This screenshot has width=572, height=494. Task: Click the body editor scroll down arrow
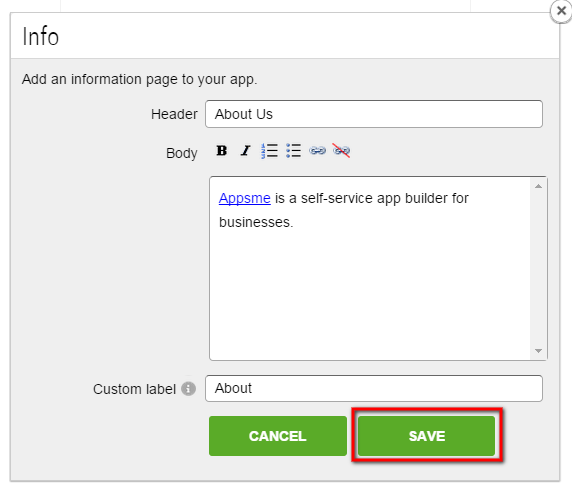tap(538, 351)
